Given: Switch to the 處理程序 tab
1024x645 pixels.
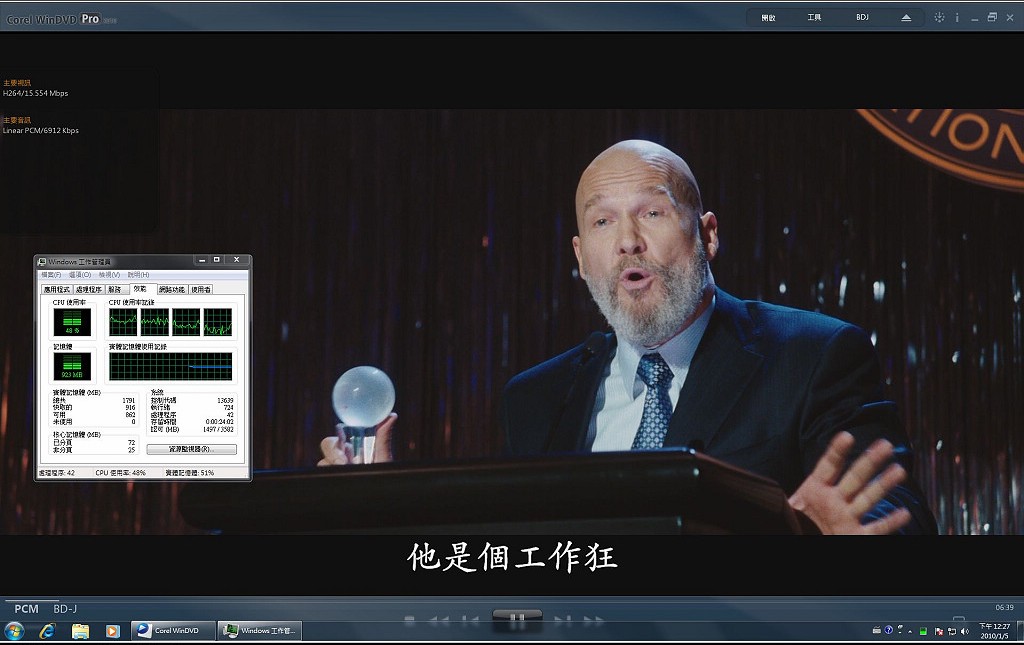Looking at the screenshot, I should (x=88, y=290).
